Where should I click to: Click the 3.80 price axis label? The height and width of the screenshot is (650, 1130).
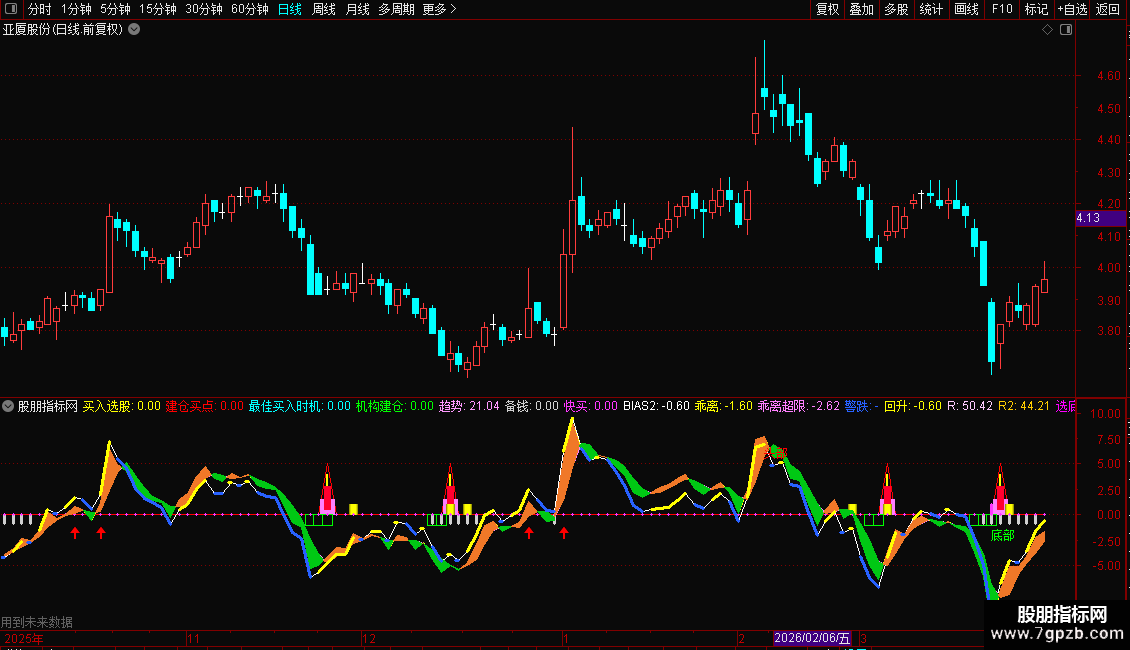[x=1108, y=331]
